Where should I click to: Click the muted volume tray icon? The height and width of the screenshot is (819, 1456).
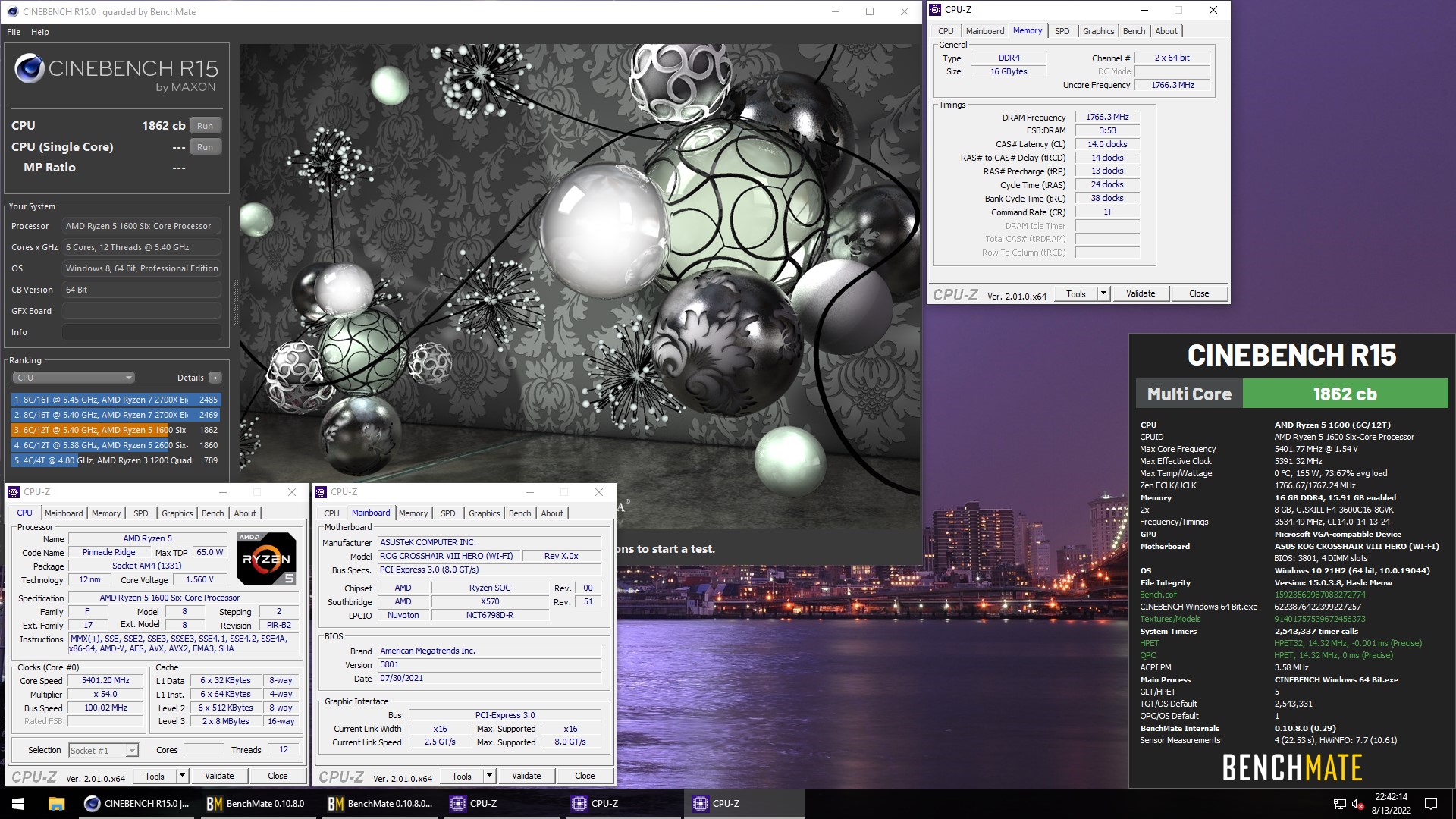pyautogui.click(x=1358, y=804)
